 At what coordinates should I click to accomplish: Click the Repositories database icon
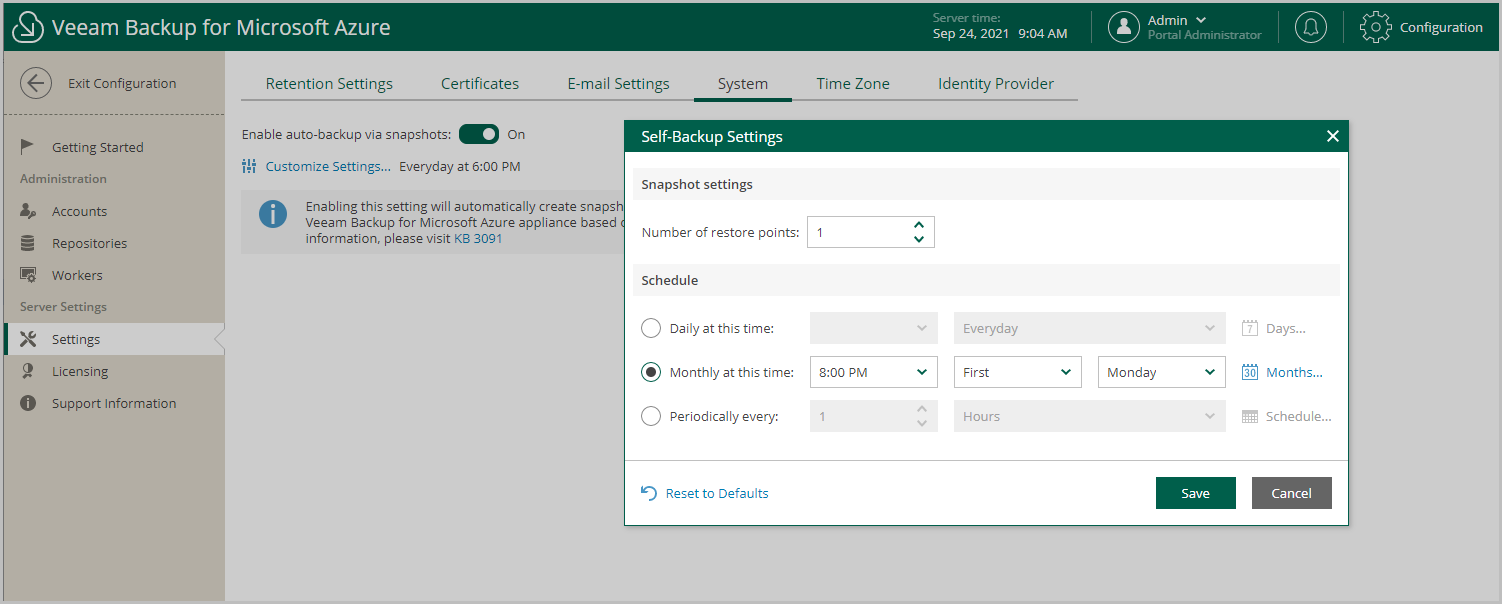click(28, 243)
